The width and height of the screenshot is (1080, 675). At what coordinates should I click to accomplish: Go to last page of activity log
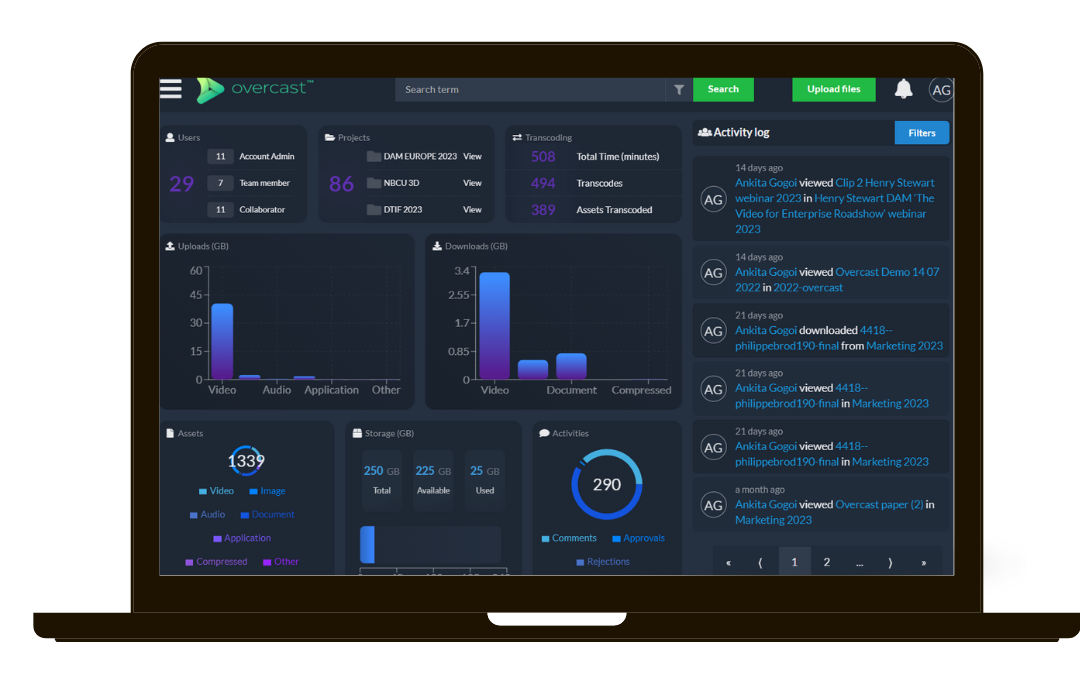point(924,563)
